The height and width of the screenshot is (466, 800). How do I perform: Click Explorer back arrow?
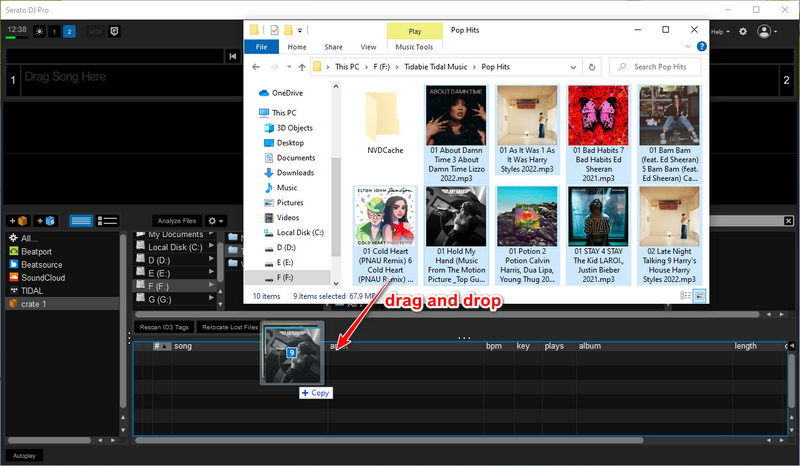pos(256,67)
